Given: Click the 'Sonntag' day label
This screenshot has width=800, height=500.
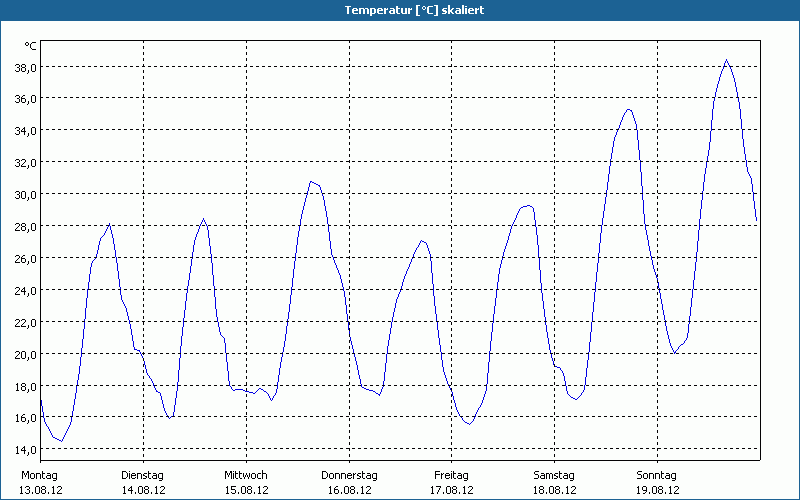Looking at the screenshot, I should 657,476.
